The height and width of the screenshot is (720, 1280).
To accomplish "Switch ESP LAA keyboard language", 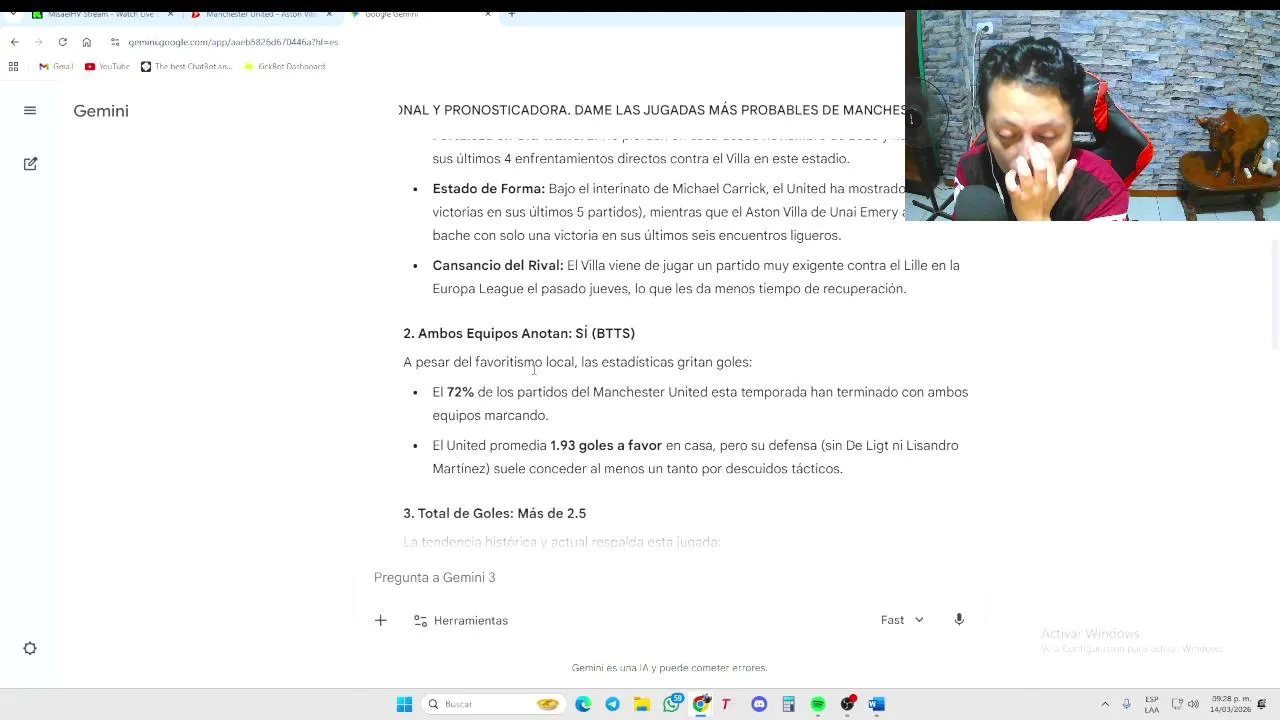I will click(1152, 704).
